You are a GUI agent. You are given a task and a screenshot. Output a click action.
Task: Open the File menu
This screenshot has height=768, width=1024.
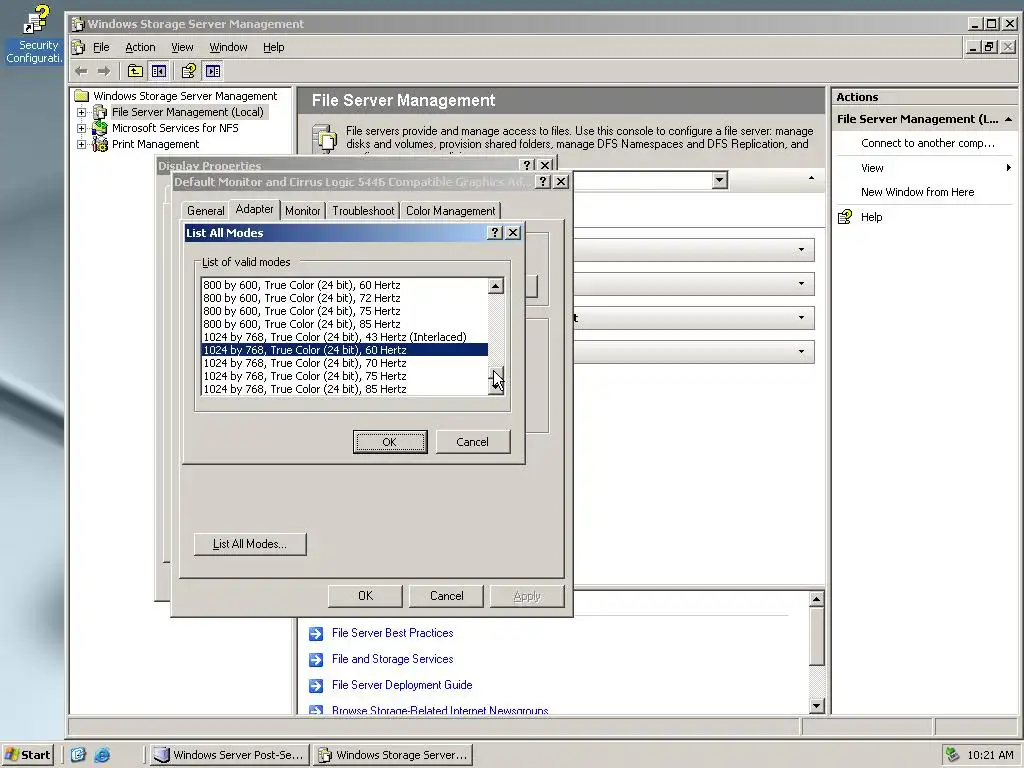pyautogui.click(x=101, y=47)
